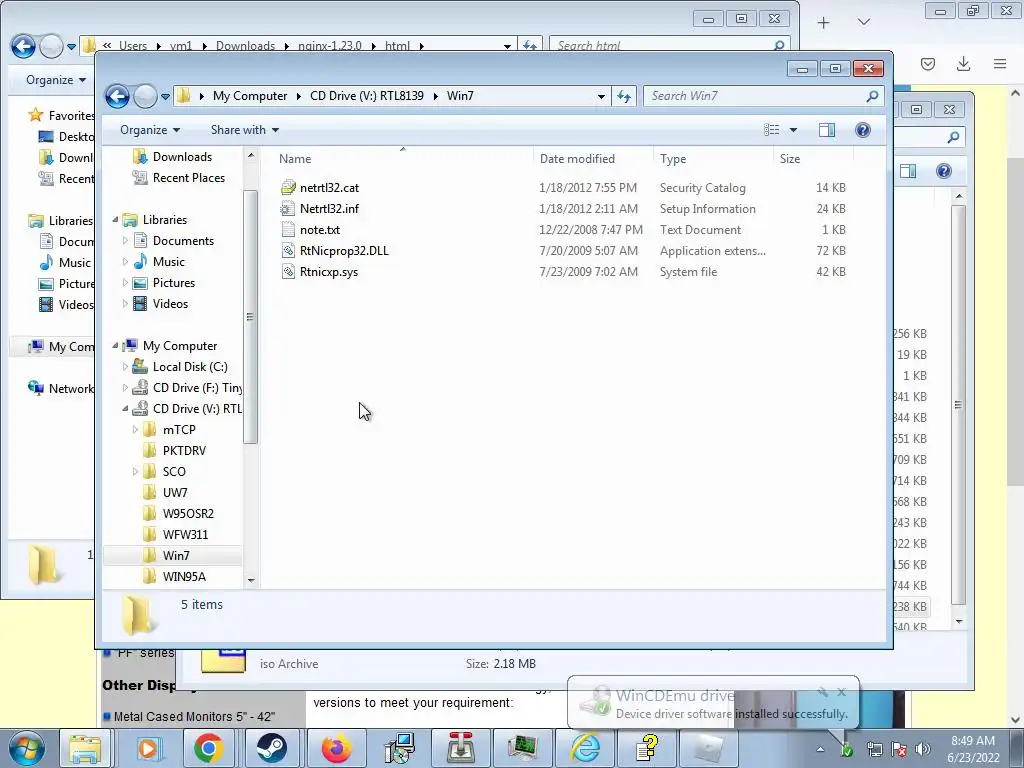Select the netrtl32.cat file icon
Viewport: 1024px width, 768px height.
pyautogui.click(x=288, y=187)
